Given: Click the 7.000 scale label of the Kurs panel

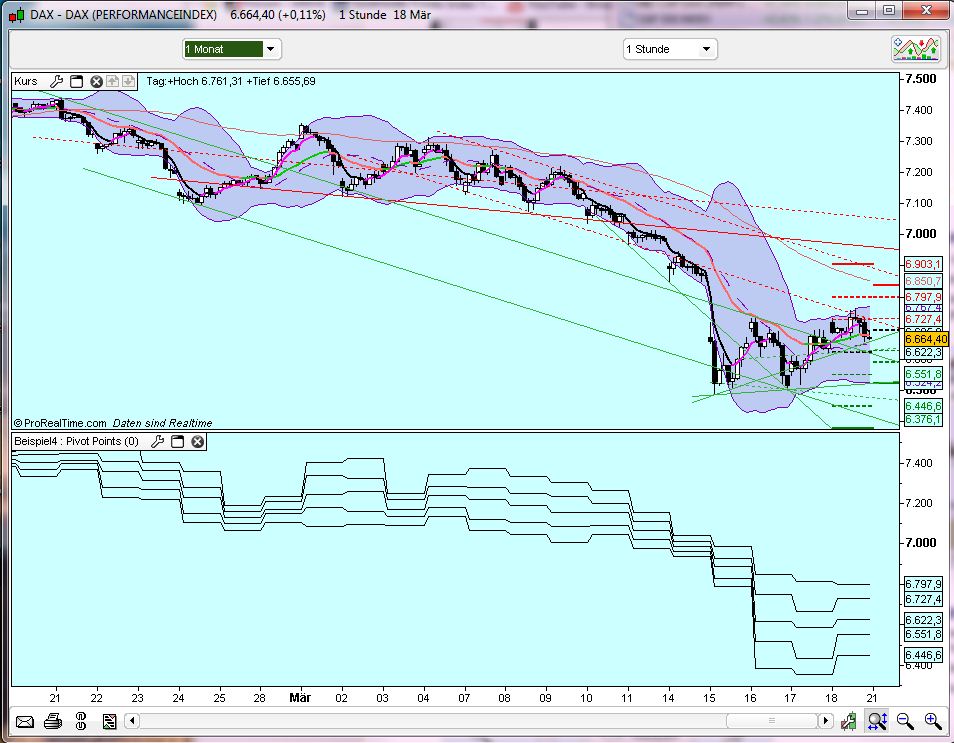Looking at the screenshot, I should [x=921, y=234].
